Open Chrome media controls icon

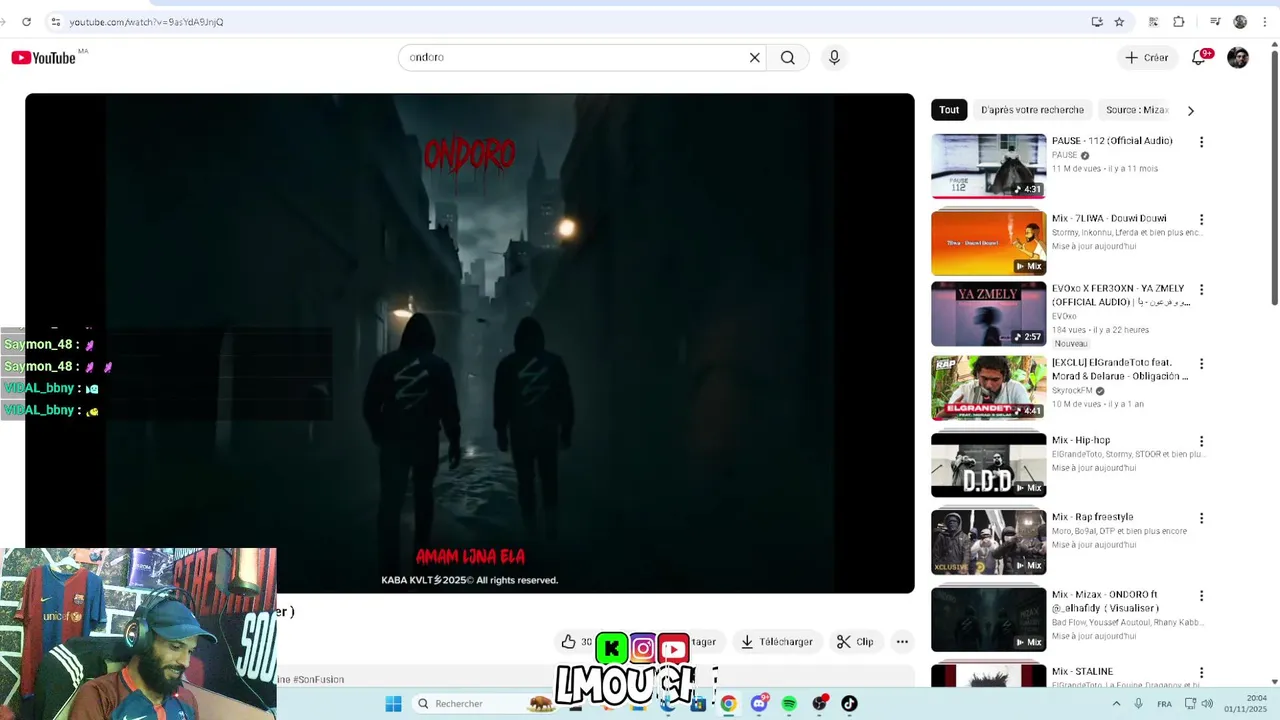(1215, 22)
